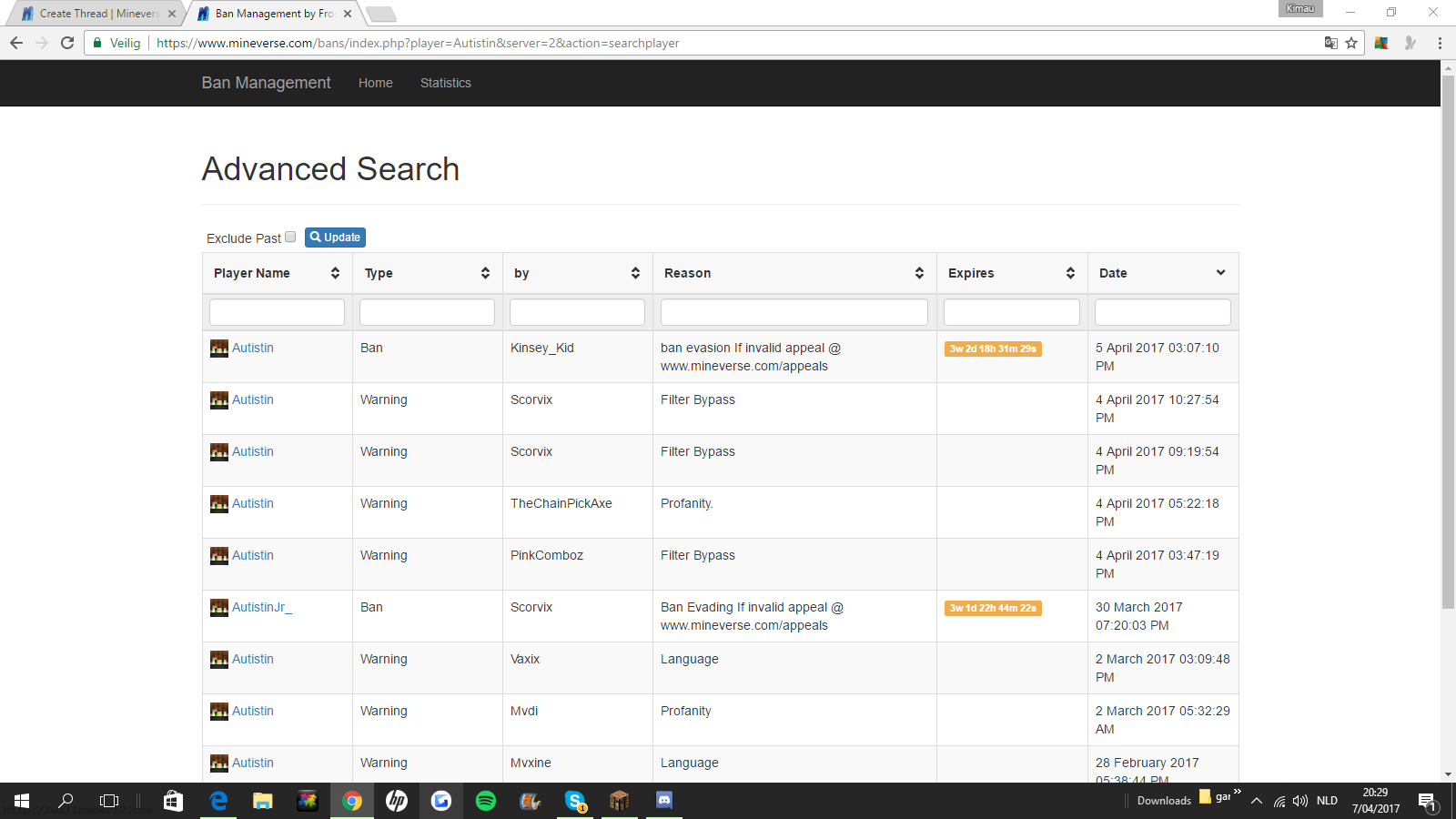This screenshot has height=819, width=1456.
Task: Open the taskbar clock showing 20:29
Action: tap(1376, 801)
